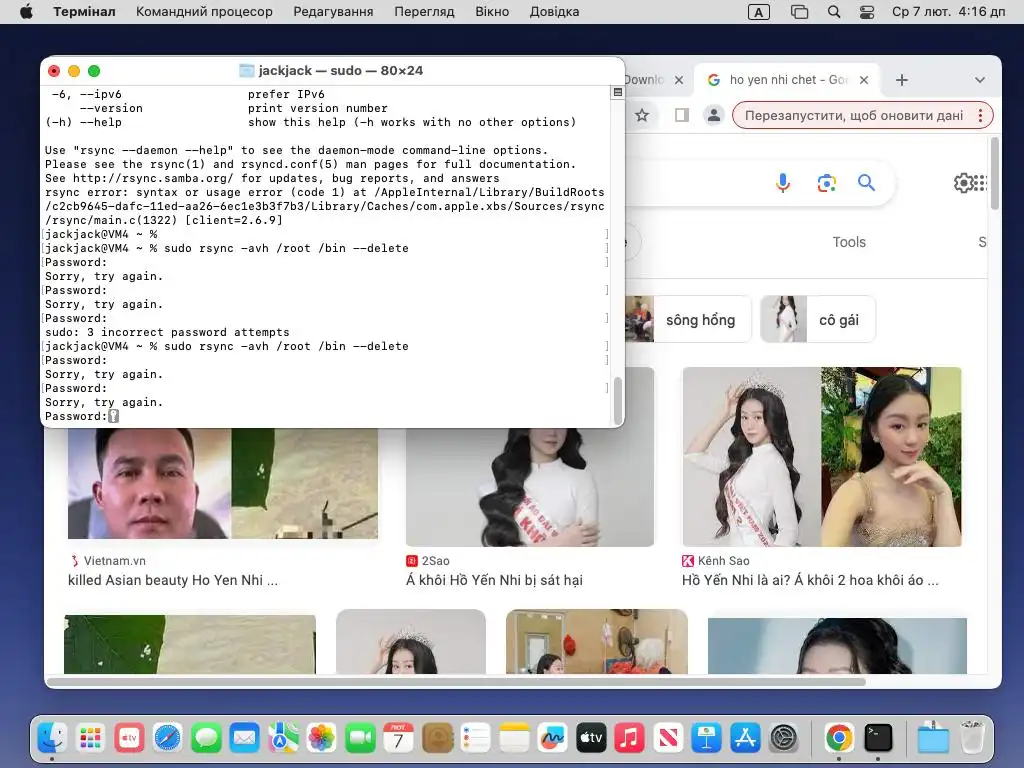The image size is (1024, 768).
Task: Open 'killed Asian beauty Ho Yen Nhi' link
Action: click(173, 580)
